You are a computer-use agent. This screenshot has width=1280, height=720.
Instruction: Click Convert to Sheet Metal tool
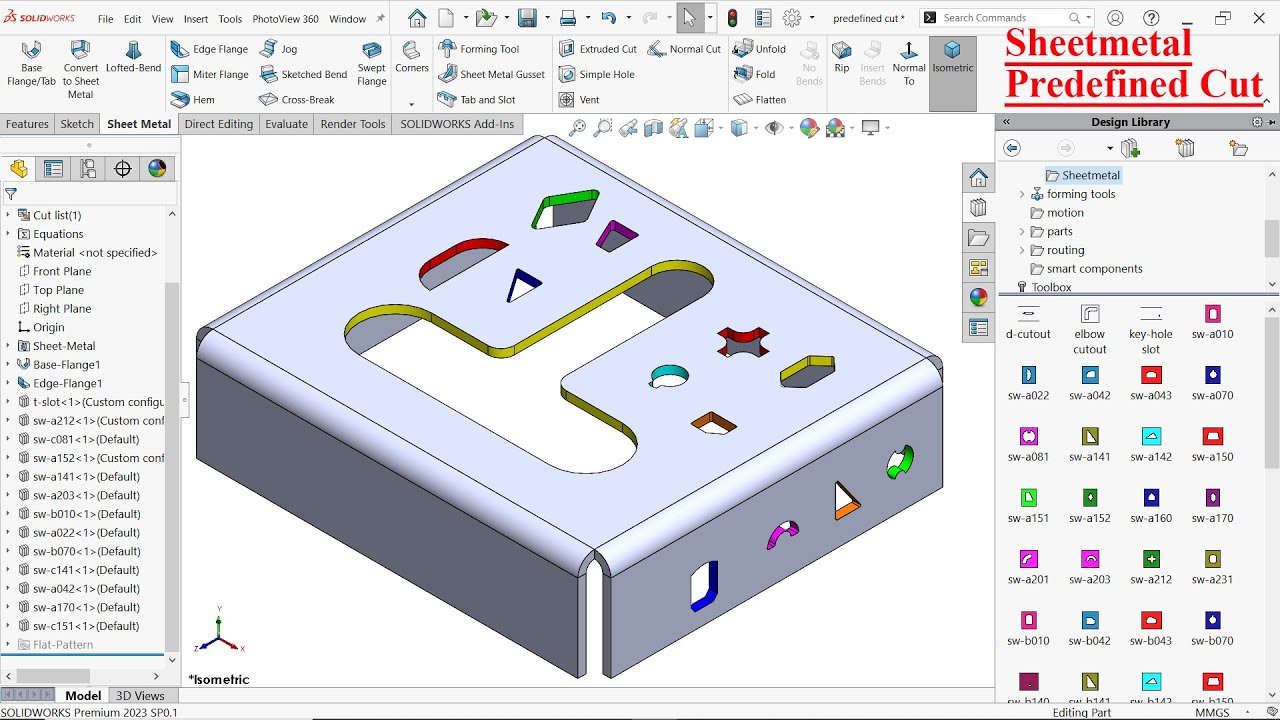[x=81, y=69]
